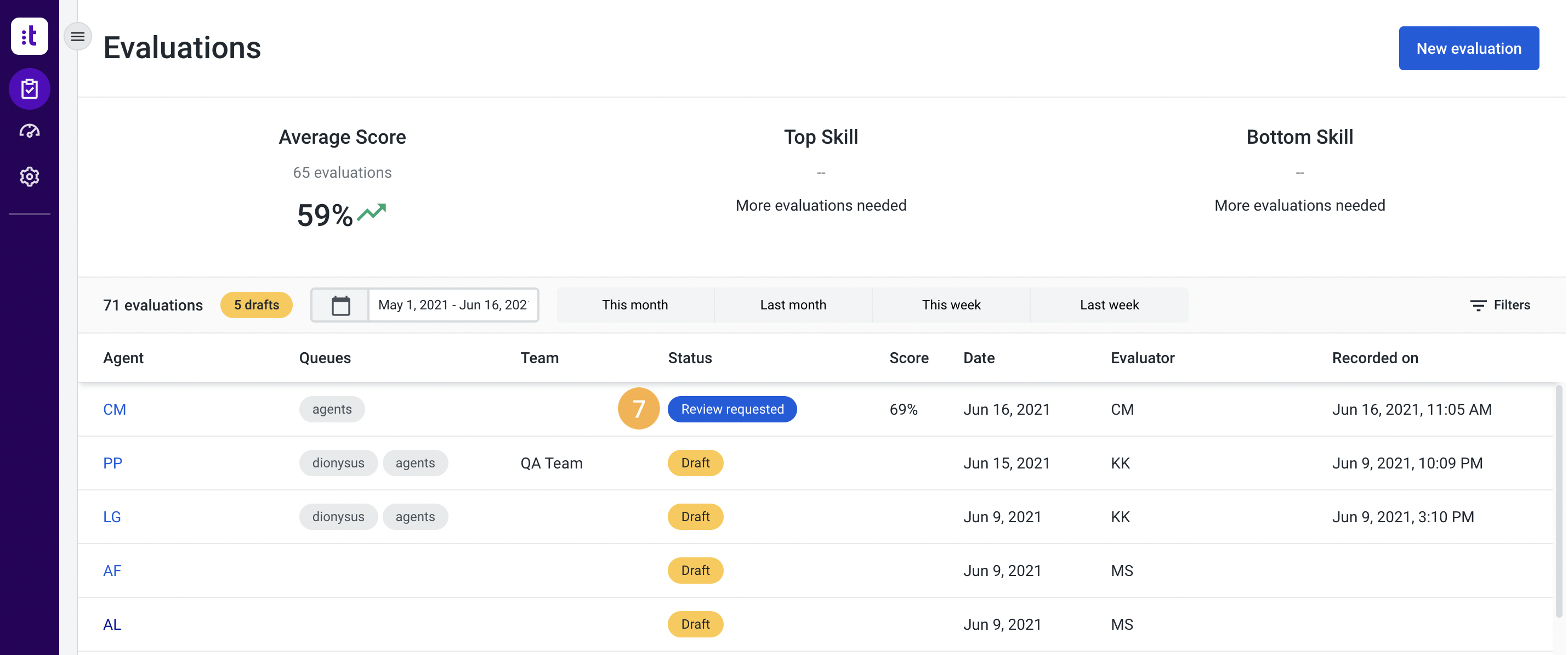Viewport: 1568px width, 655px height.
Task: Click the Review requested status badge
Action: pos(732,409)
